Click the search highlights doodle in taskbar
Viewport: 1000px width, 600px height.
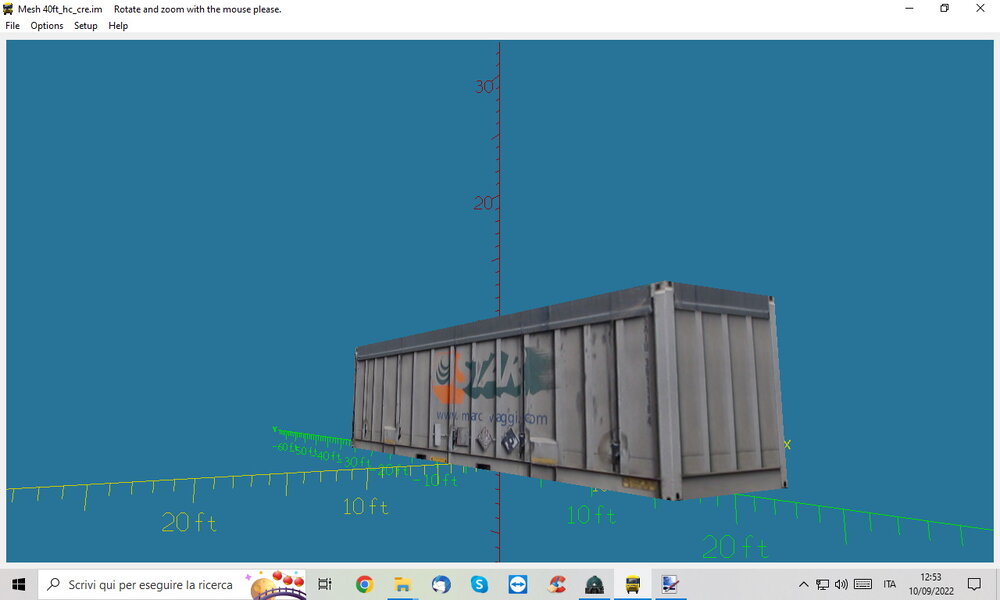[x=278, y=584]
